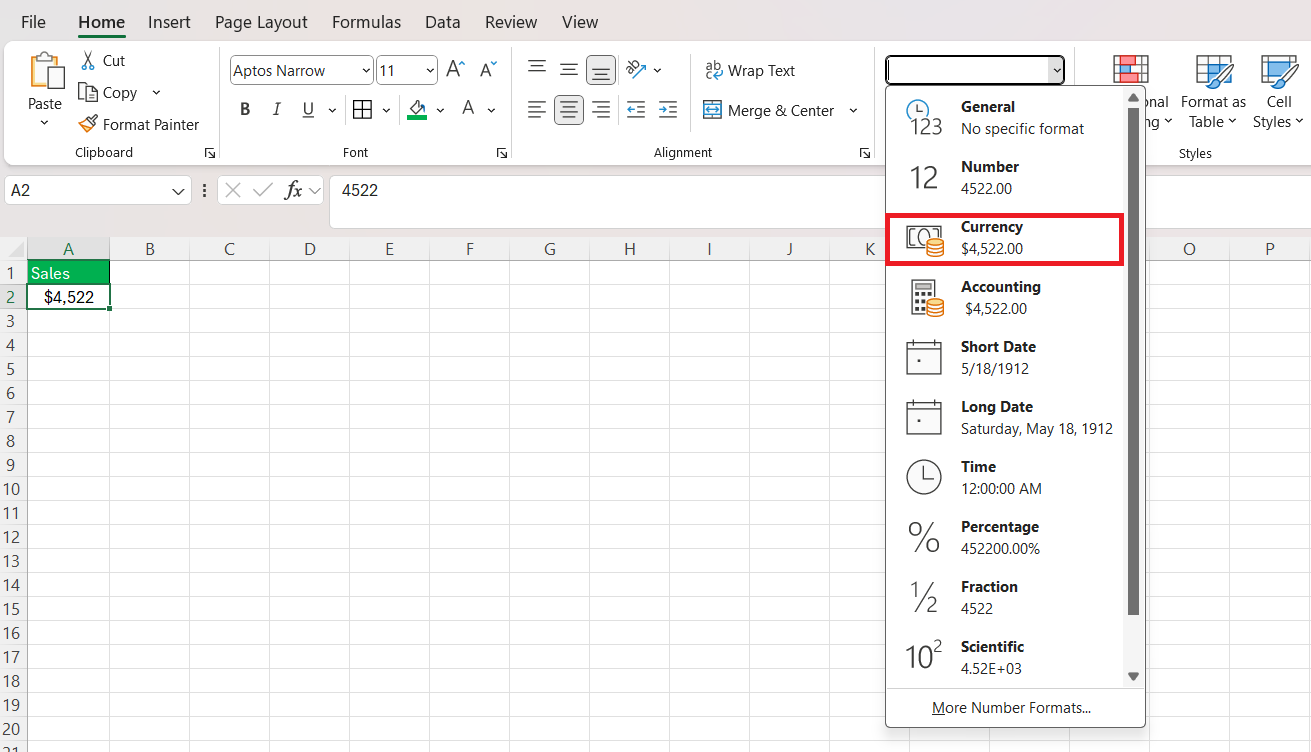Screen dimensions: 1311x752
Task: Toggle Wrap Text
Action: pos(750,70)
